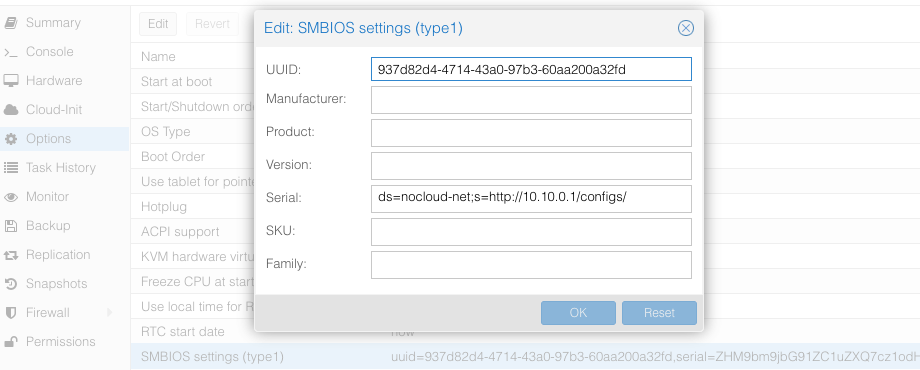Open the Console terminal icon
Viewport: 920px width, 370px height.
click(x=11, y=52)
